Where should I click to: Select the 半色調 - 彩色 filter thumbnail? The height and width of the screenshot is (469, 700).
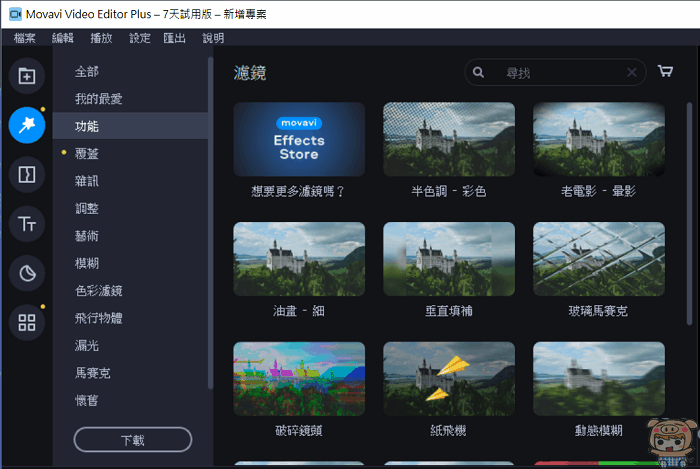point(449,139)
